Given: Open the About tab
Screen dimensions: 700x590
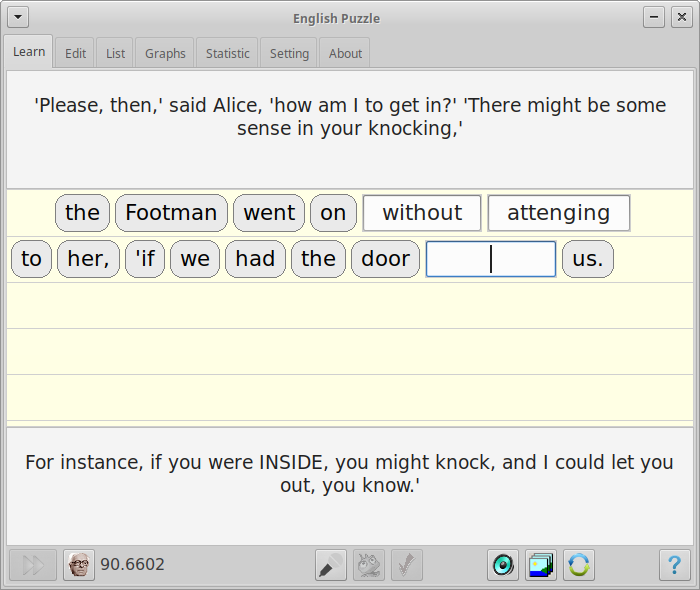Looking at the screenshot, I should [x=345, y=54].
